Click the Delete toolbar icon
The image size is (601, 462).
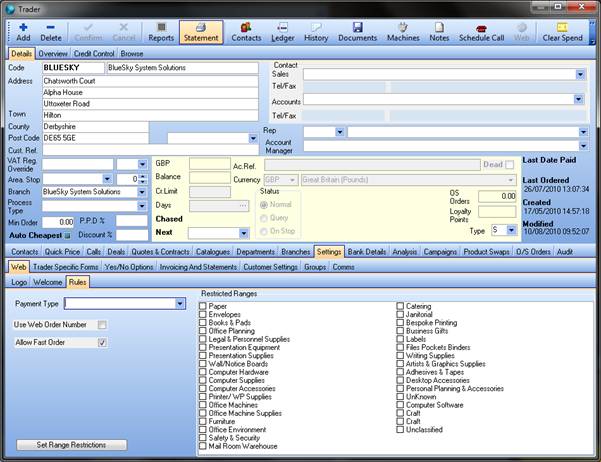pos(51,27)
